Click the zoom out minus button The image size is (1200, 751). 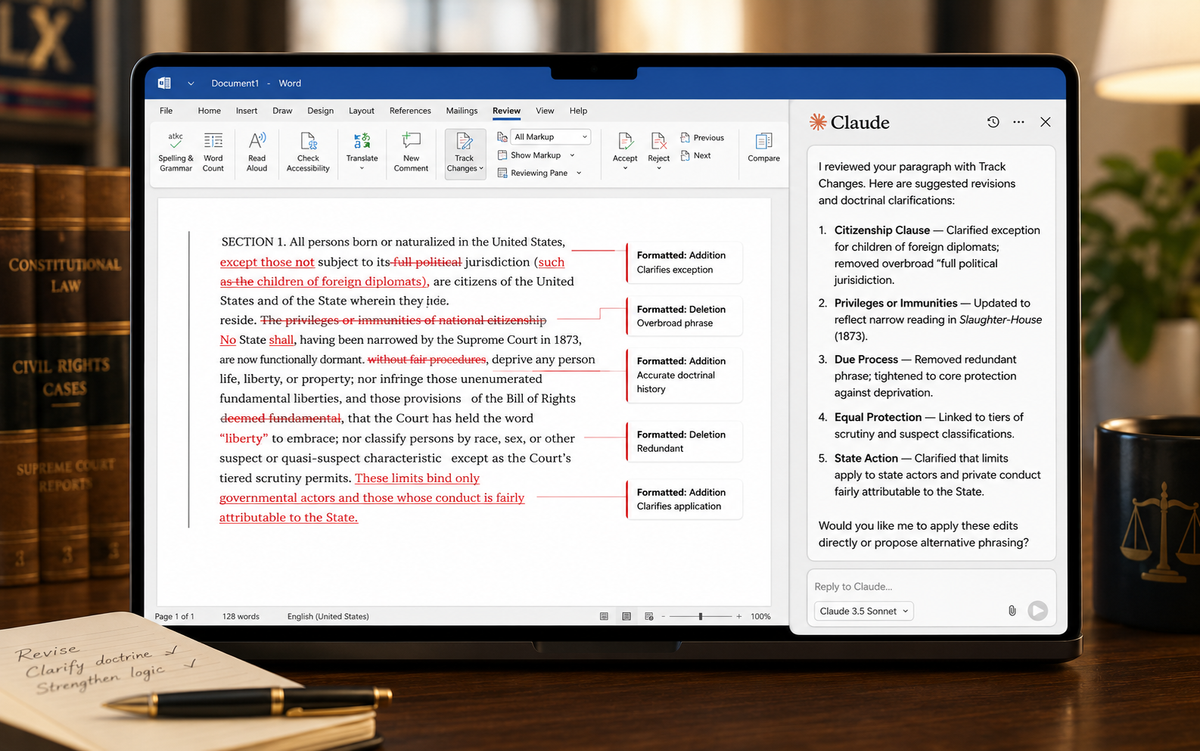pyautogui.click(x=663, y=616)
